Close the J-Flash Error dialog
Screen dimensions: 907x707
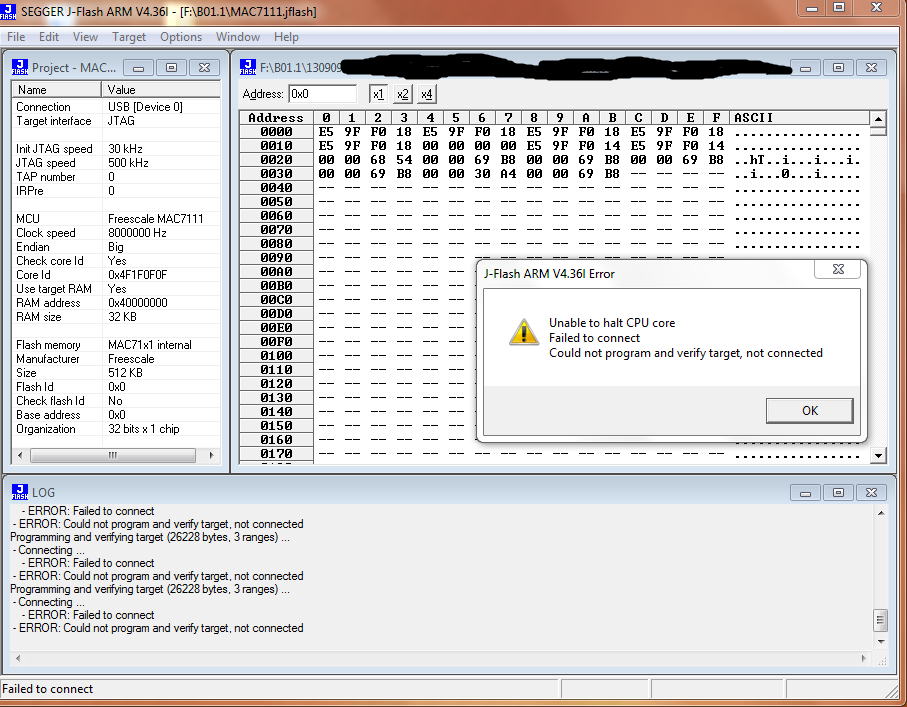point(838,269)
